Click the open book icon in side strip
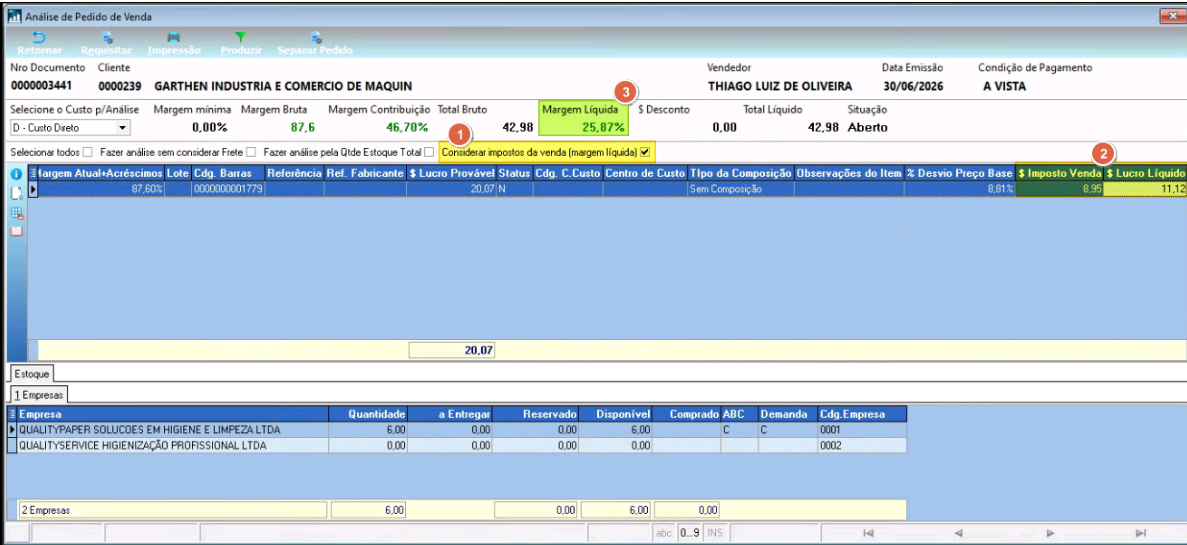This screenshot has height=545, width=1187. (17, 231)
